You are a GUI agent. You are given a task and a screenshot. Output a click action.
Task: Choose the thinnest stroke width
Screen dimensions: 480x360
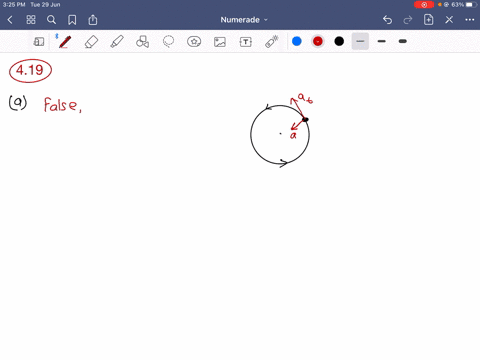(360, 41)
